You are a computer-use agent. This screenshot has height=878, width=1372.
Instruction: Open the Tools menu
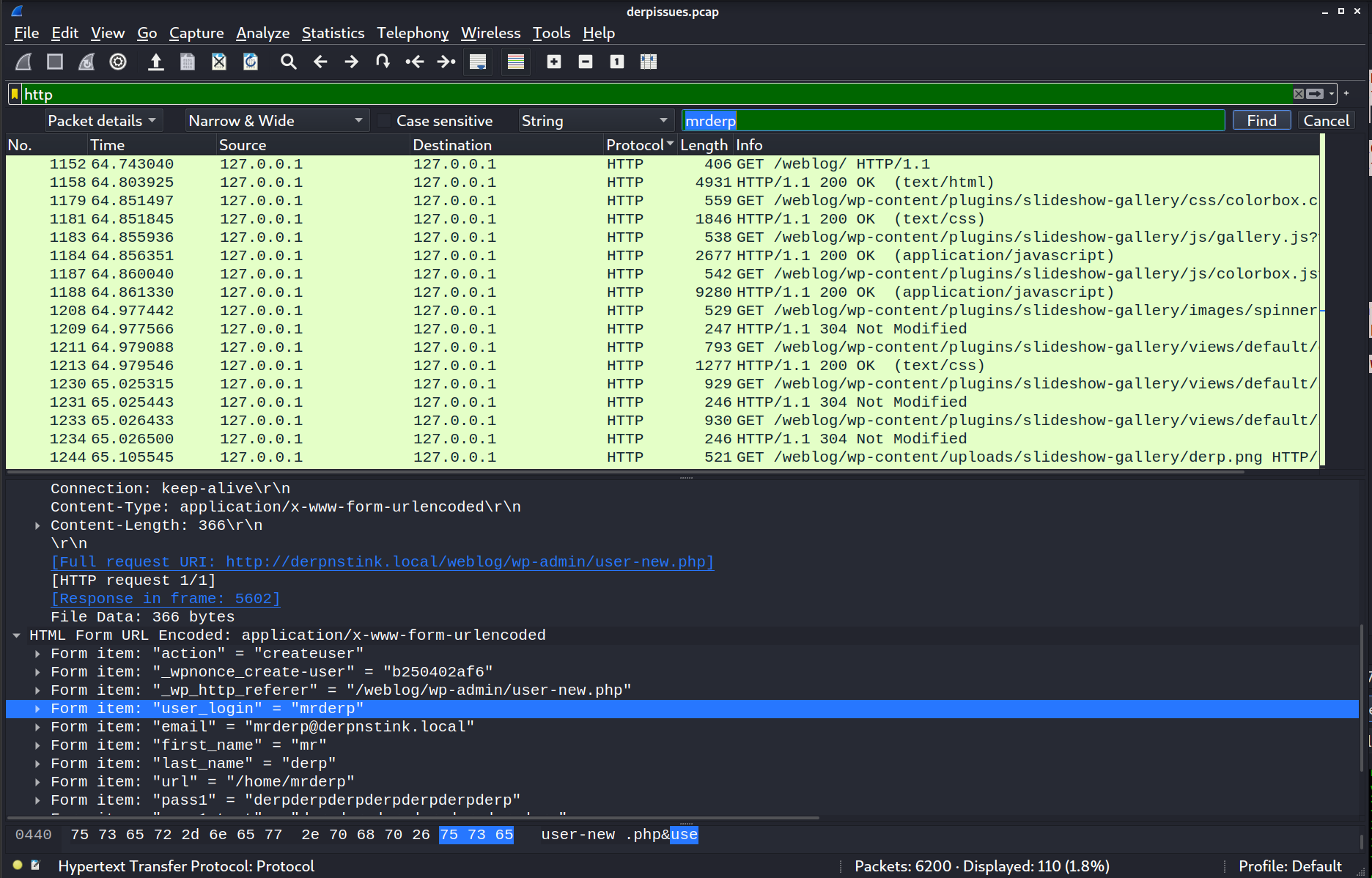pos(551,33)
